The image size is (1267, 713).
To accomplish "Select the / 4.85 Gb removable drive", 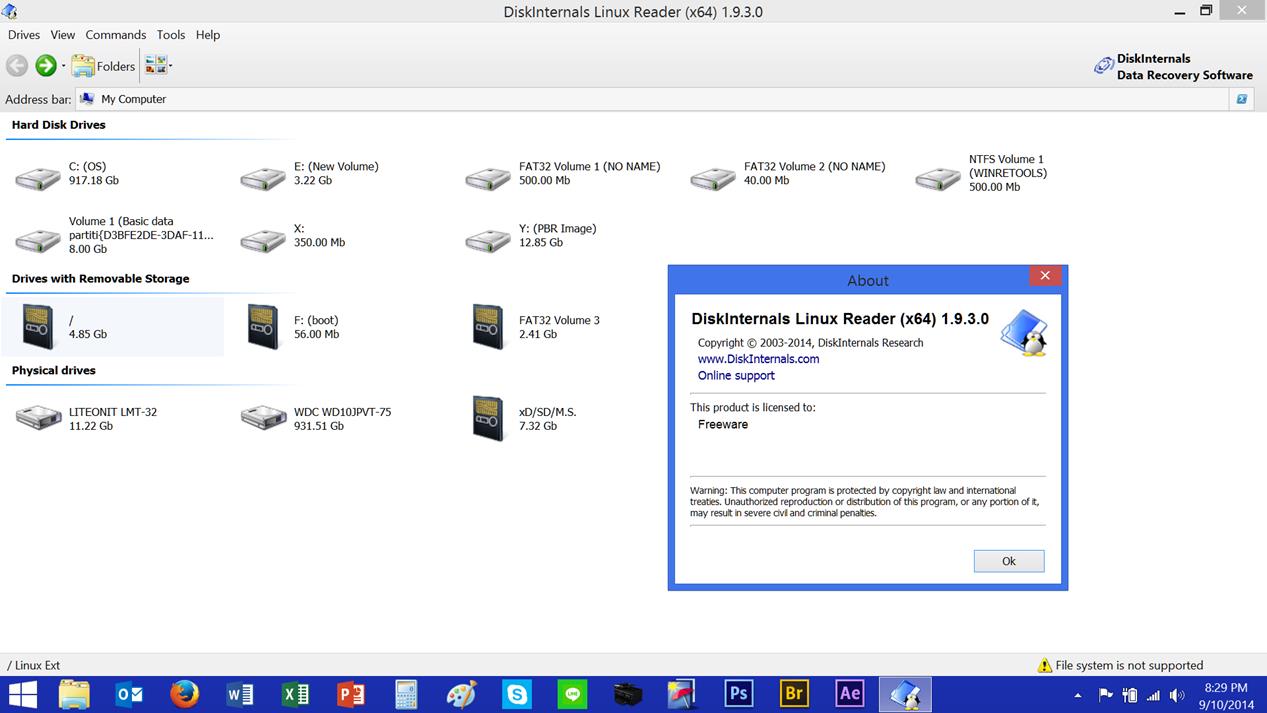I will [x=113, y=327].
